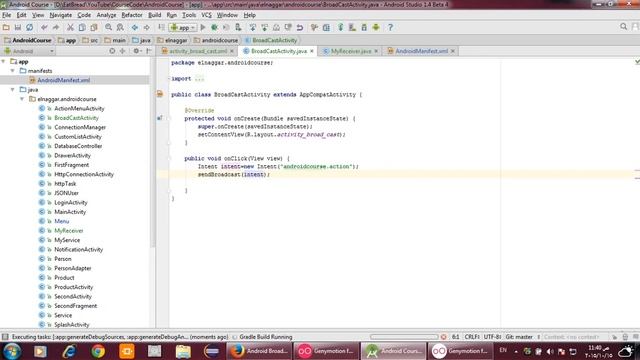The height and width of the screenshot is (360, 640).
Task: Click the Save All toolbar icon
Action: click(18, 27)
